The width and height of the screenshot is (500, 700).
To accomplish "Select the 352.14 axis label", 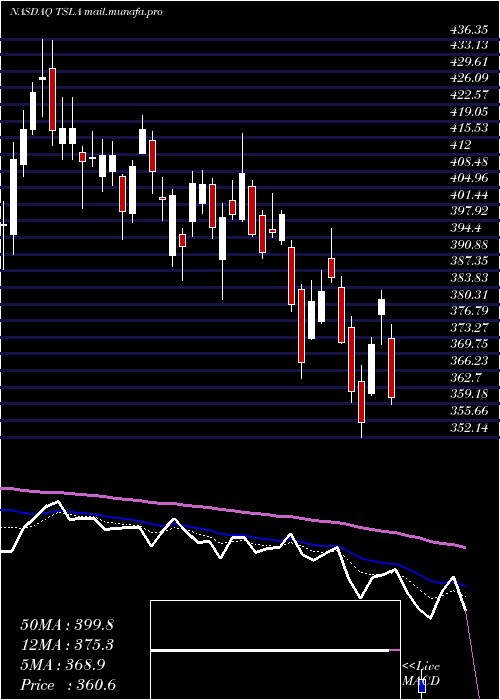I will 469,428.
